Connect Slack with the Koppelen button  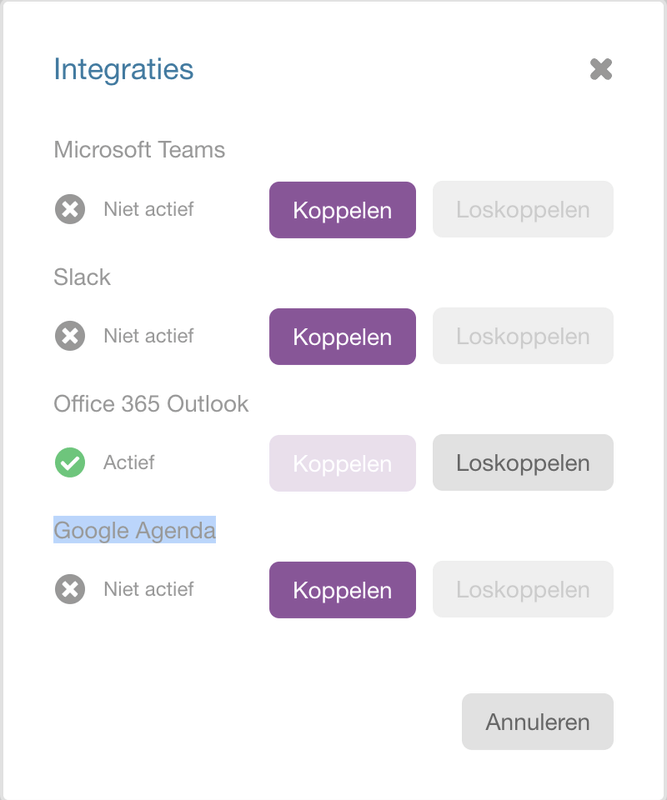click(x=342, y=336)
